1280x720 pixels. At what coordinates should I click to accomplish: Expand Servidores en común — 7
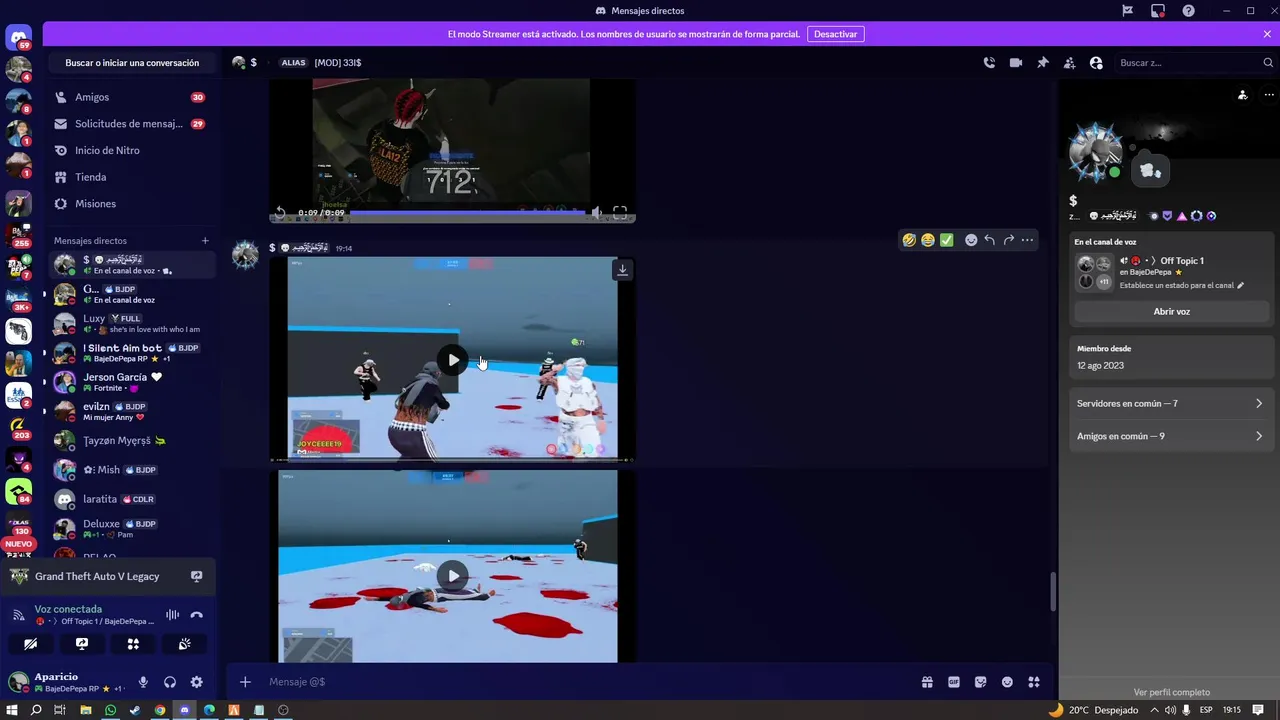(x=1170, y=404)
